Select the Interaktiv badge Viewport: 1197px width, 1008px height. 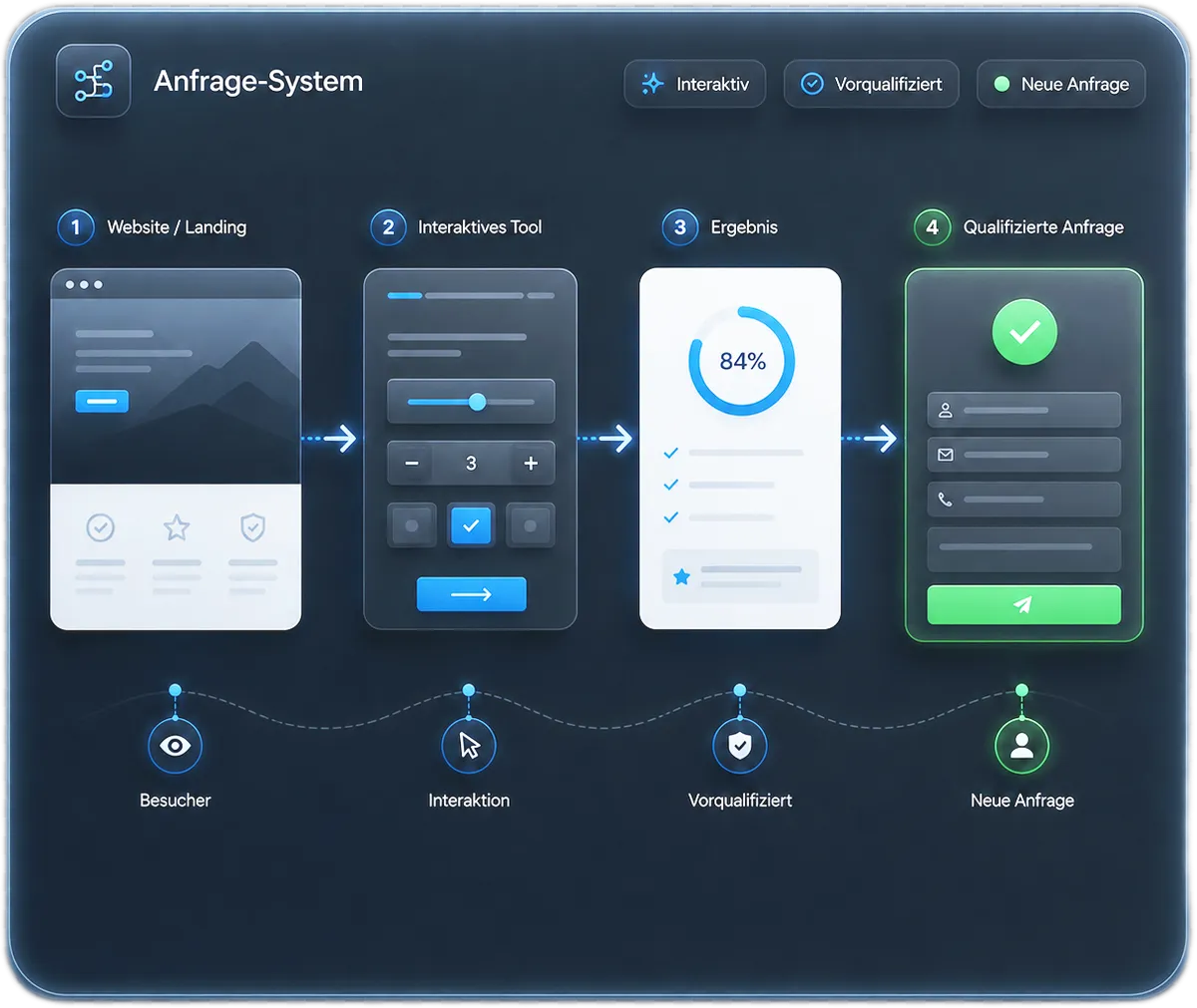(x=695, y=84)
